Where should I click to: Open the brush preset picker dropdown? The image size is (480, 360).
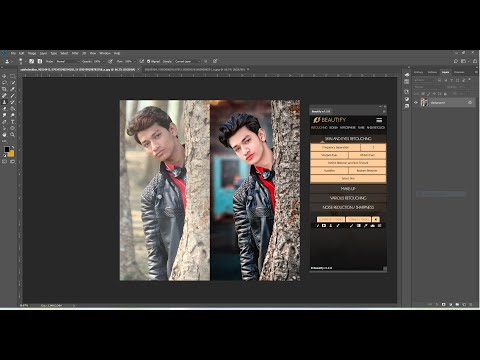click(25, 61)
